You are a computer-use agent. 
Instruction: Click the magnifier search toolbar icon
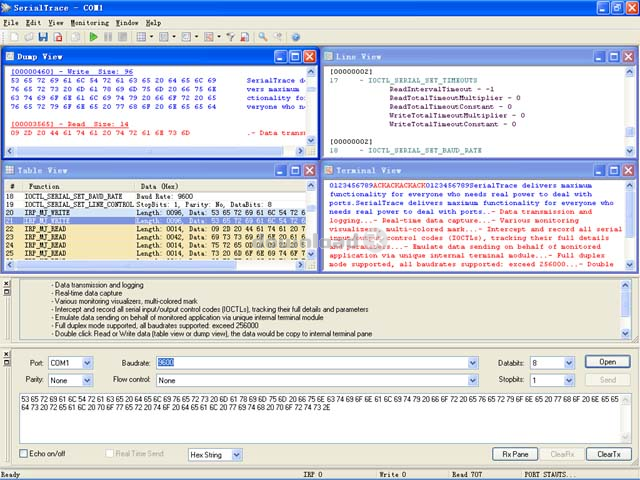(263, 37)
